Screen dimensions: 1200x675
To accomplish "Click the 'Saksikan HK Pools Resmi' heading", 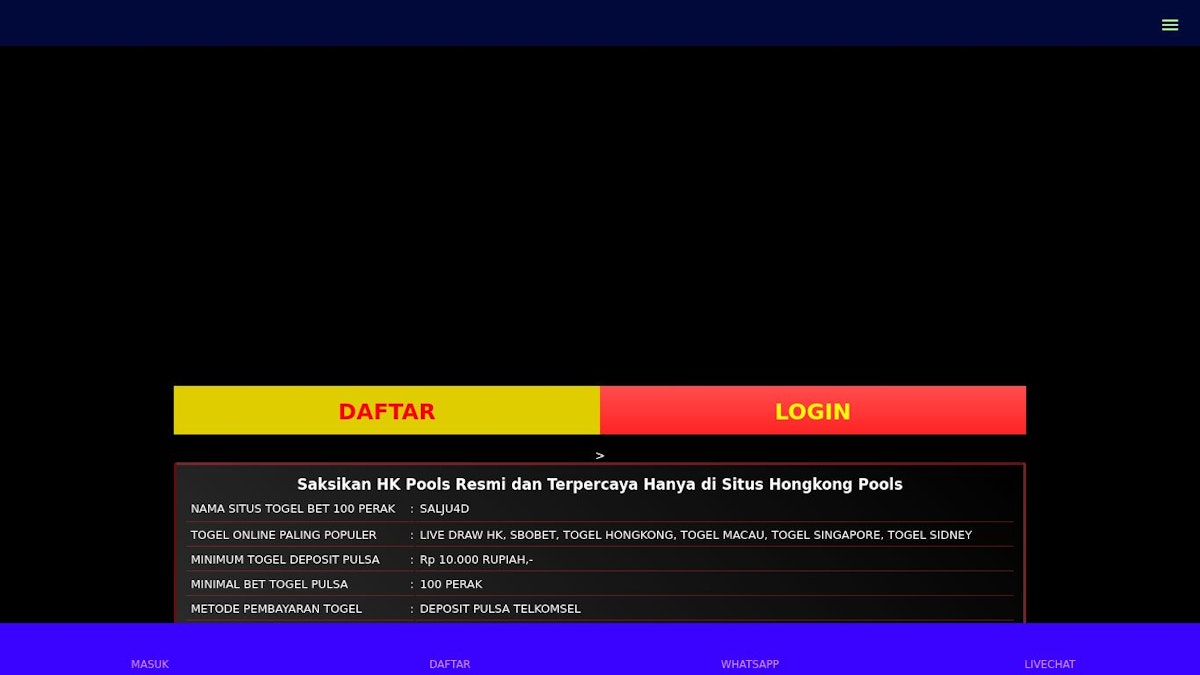I will point(600,484).
